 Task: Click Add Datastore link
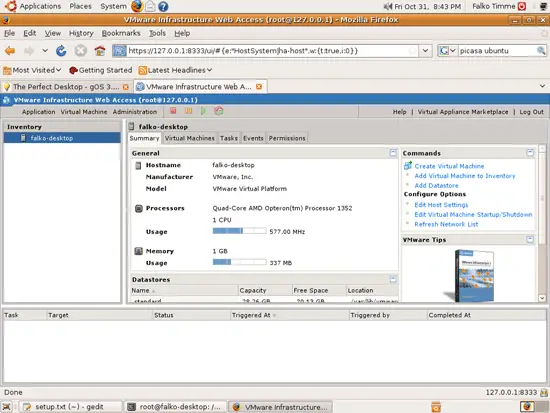click(x=436, y=185)
